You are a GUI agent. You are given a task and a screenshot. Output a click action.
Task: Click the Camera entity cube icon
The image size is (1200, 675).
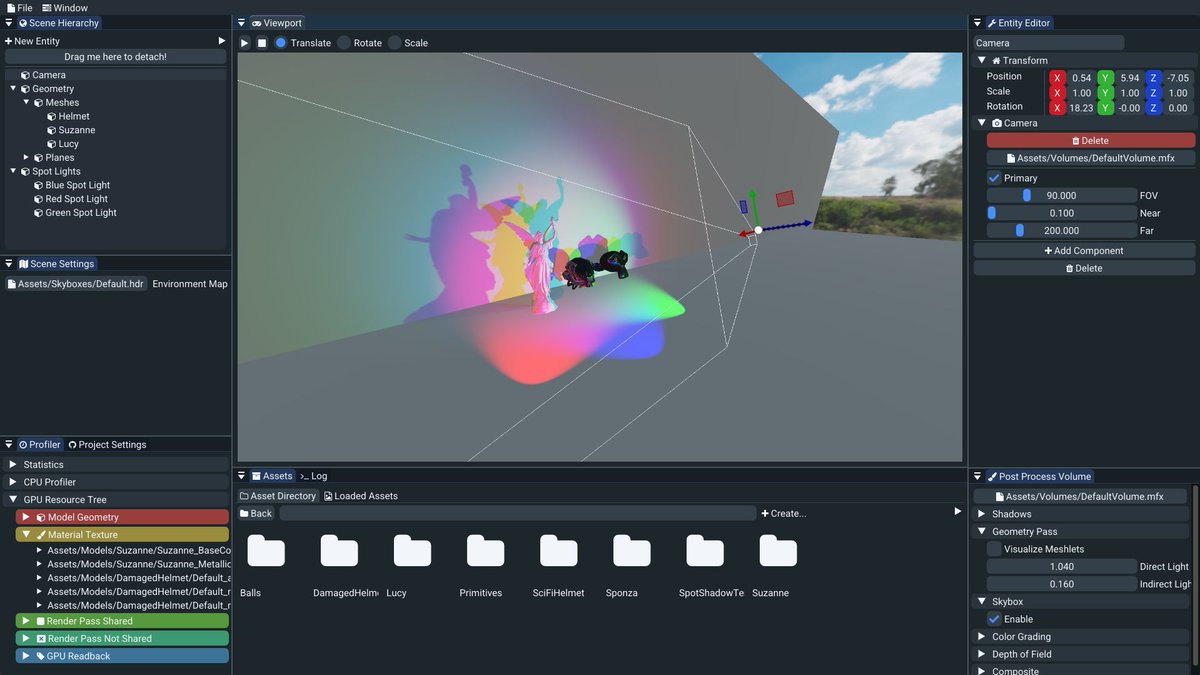point(25,75)
